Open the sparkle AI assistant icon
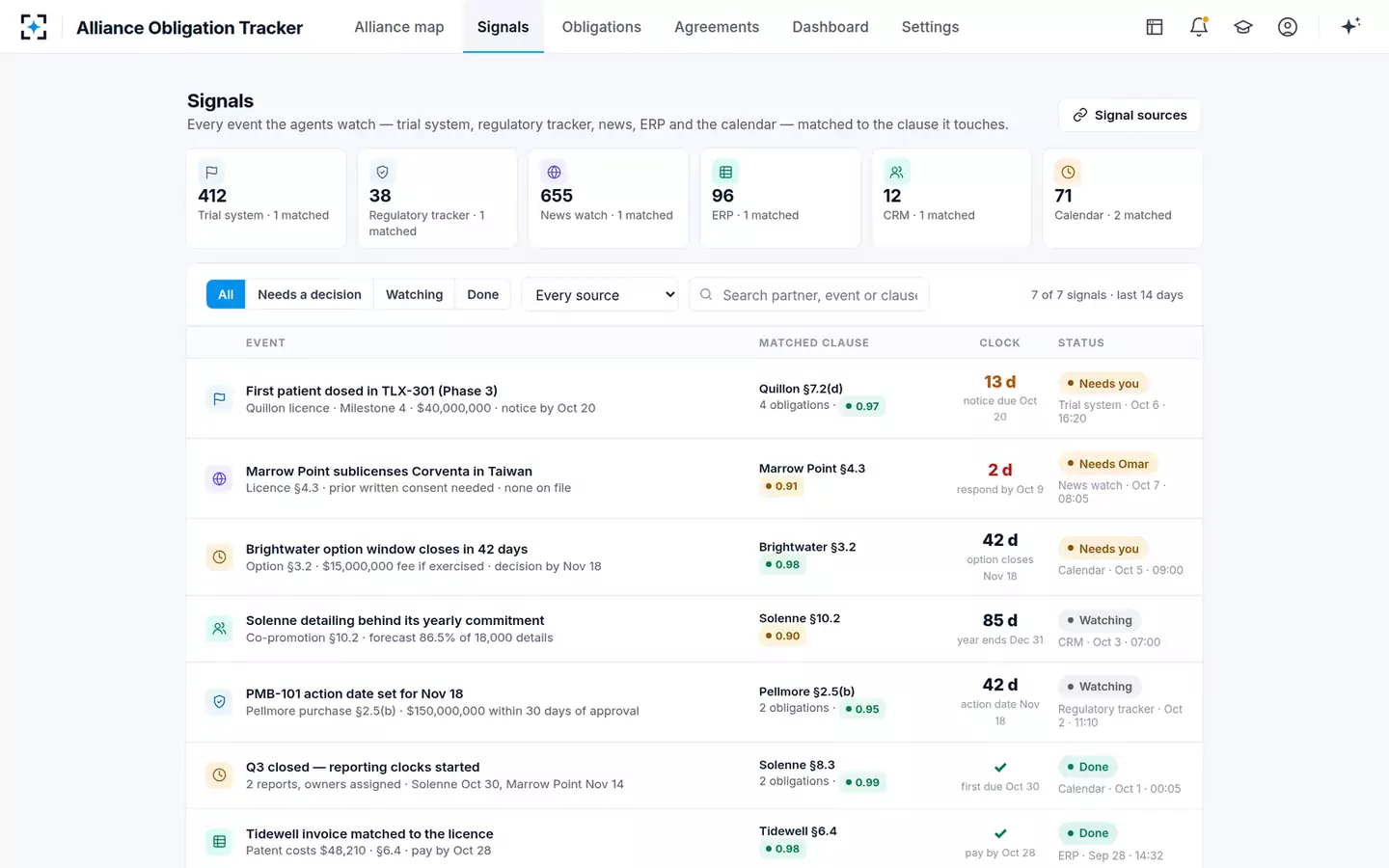The image size is (1389, 868). (x=1350, y=26)
